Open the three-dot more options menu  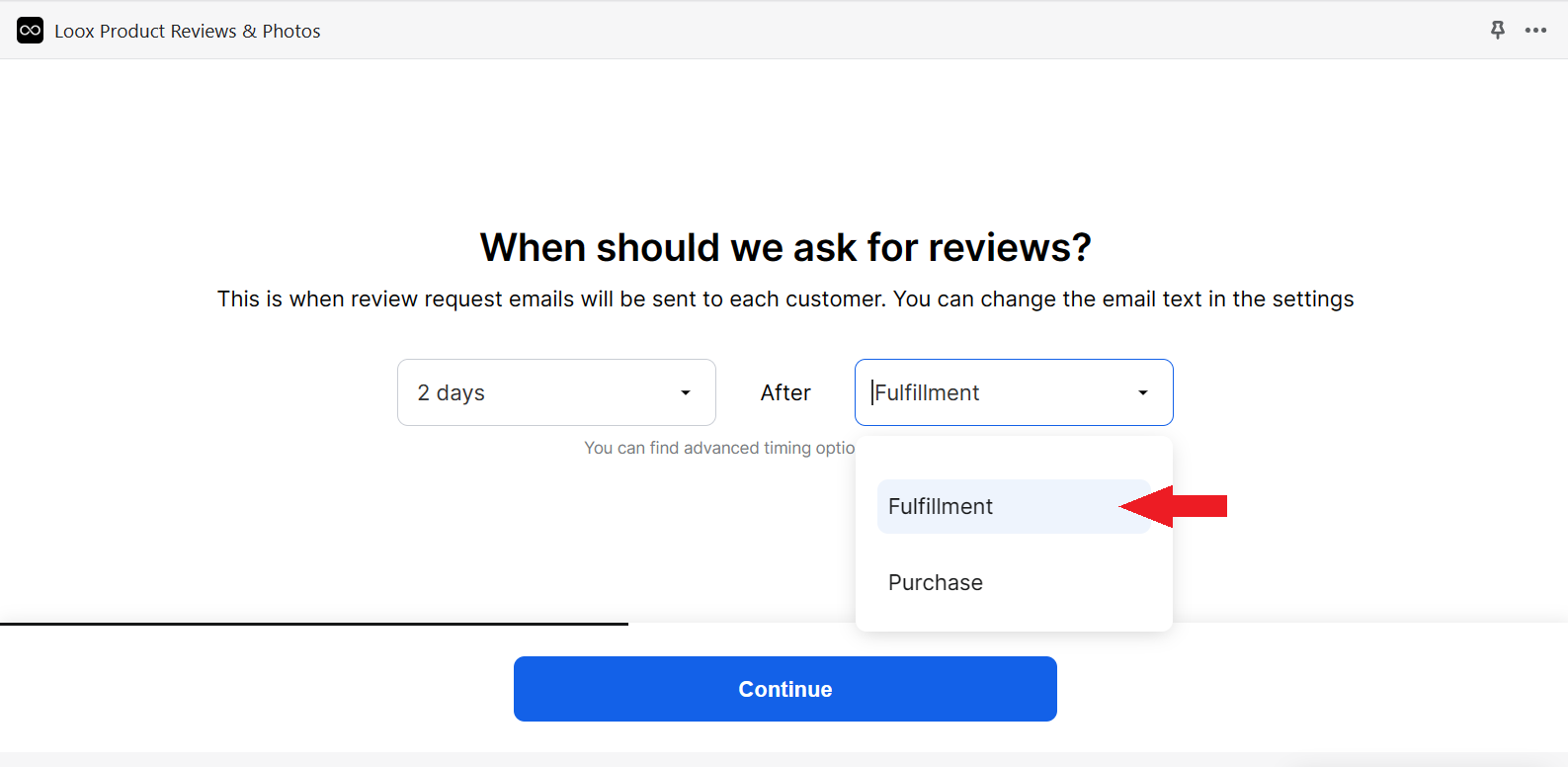[1535, 31]
